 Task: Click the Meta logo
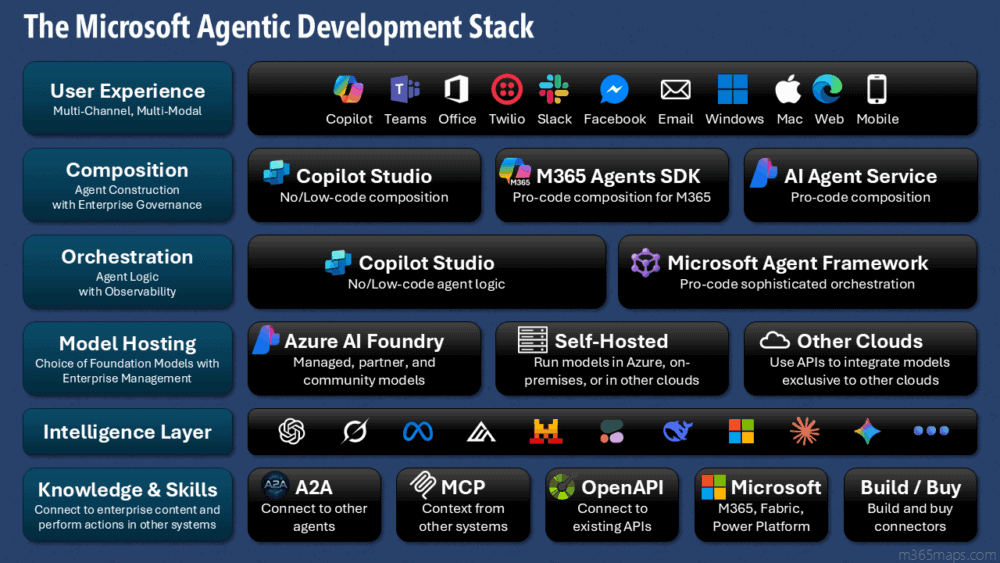[417, 431]
